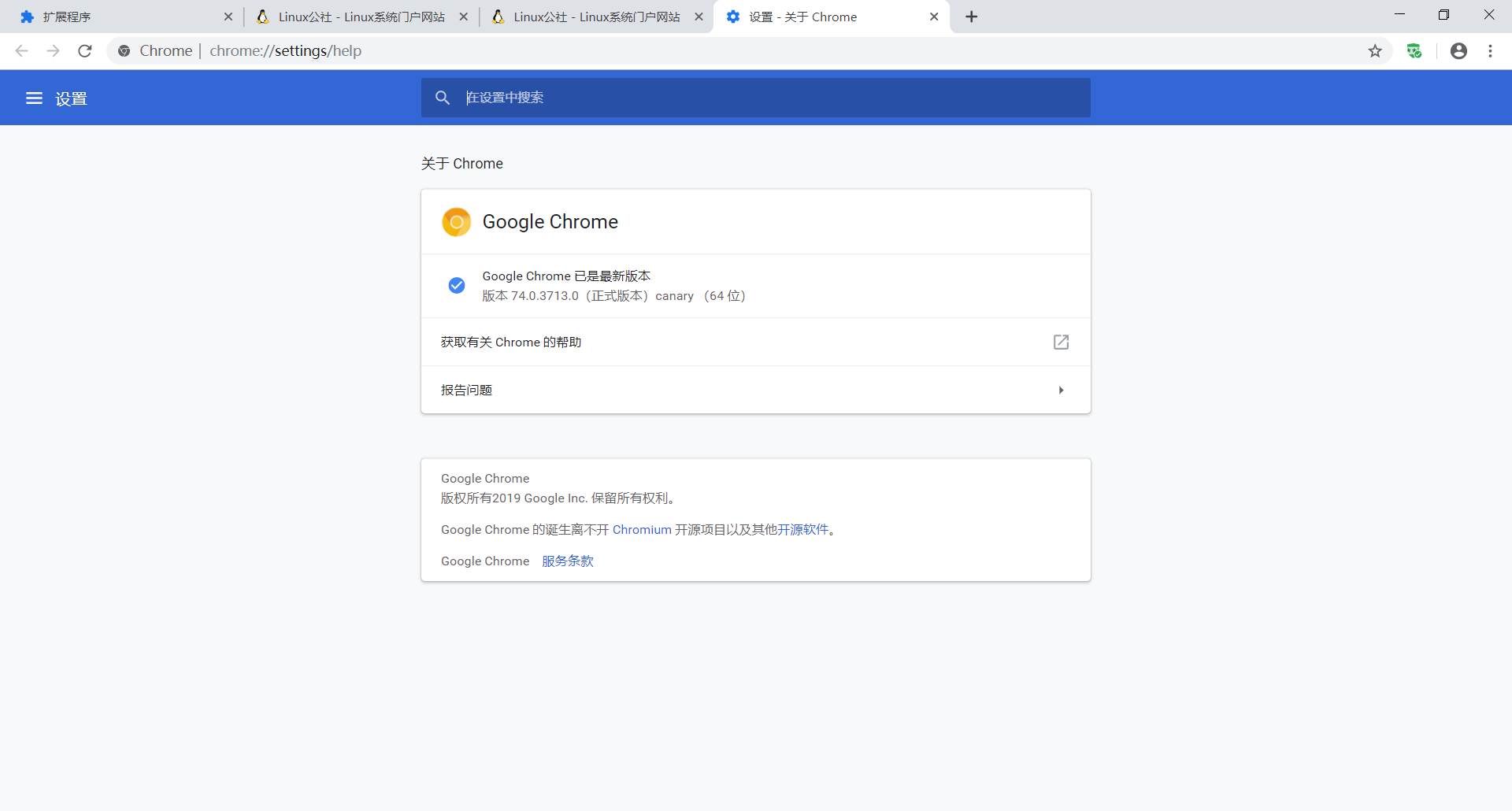This screenshot has width=1512, height=811.
Task: Click the 设置 title in the header
Action: click(71, 99)
